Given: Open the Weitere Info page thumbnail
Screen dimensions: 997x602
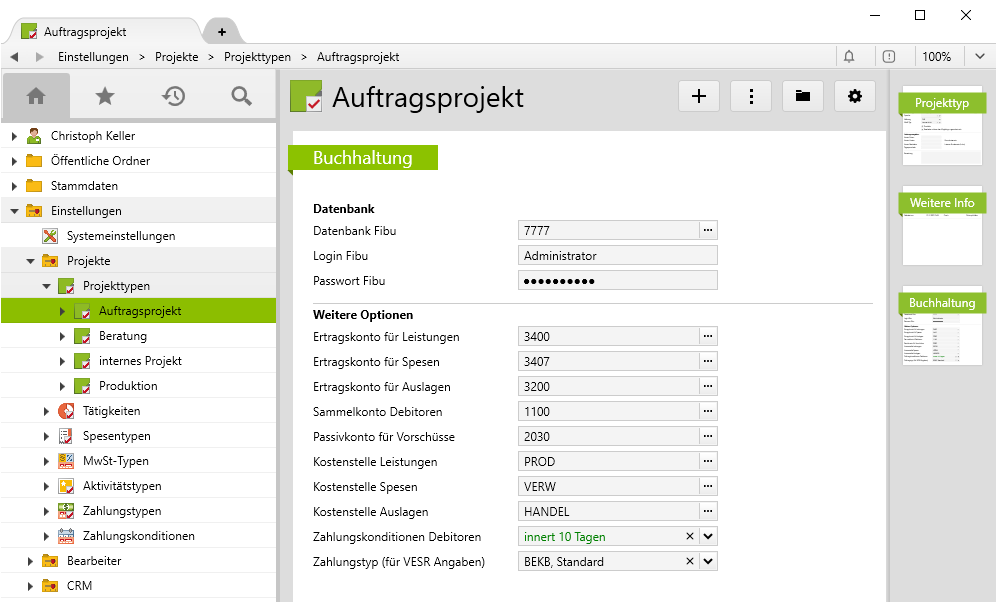Looking at the screenshot, I should pos(941,226).
